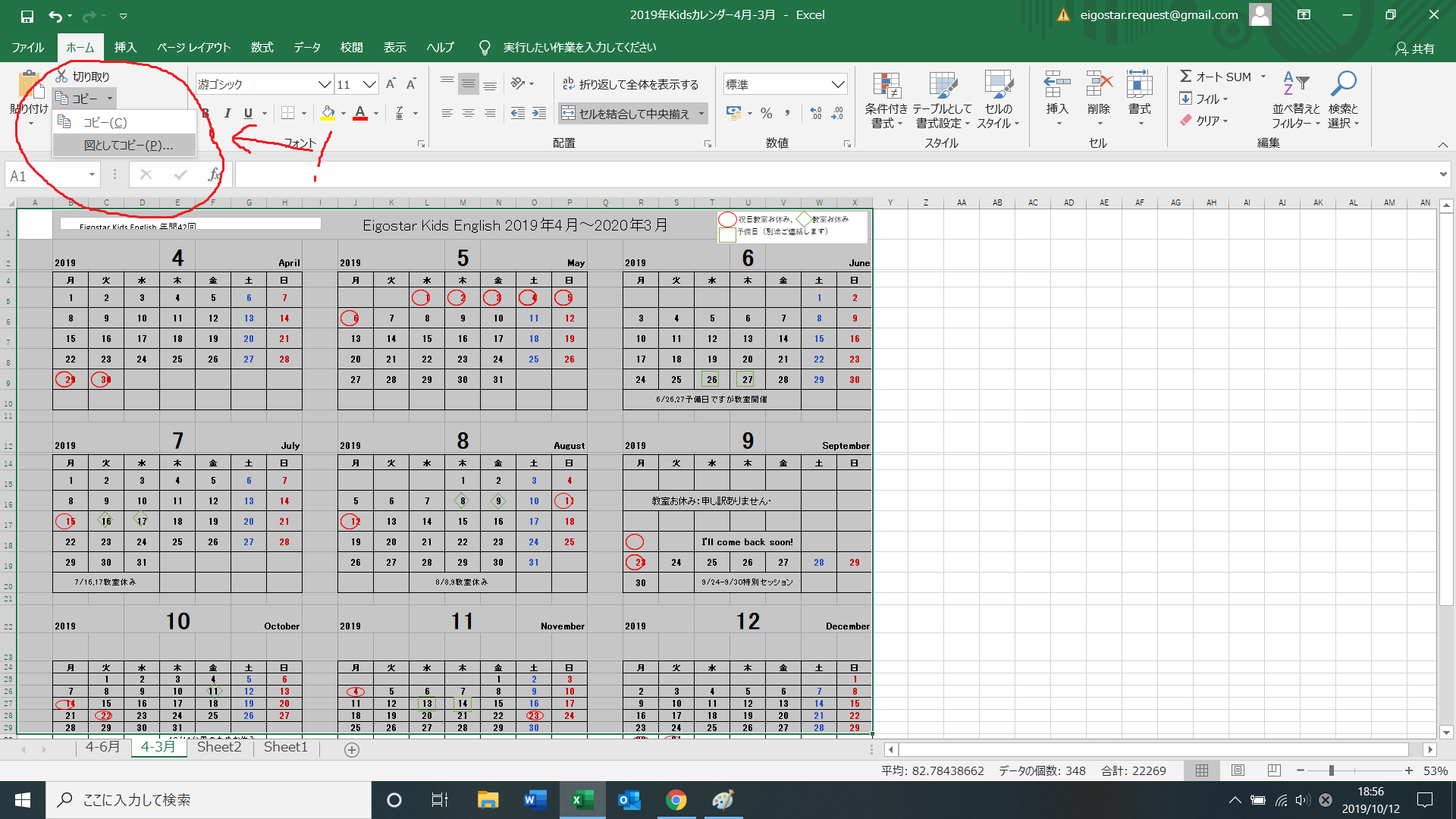The image size is (1456, 819).
Task: Click the zoom slider handle
Action: coord(1331,770)
